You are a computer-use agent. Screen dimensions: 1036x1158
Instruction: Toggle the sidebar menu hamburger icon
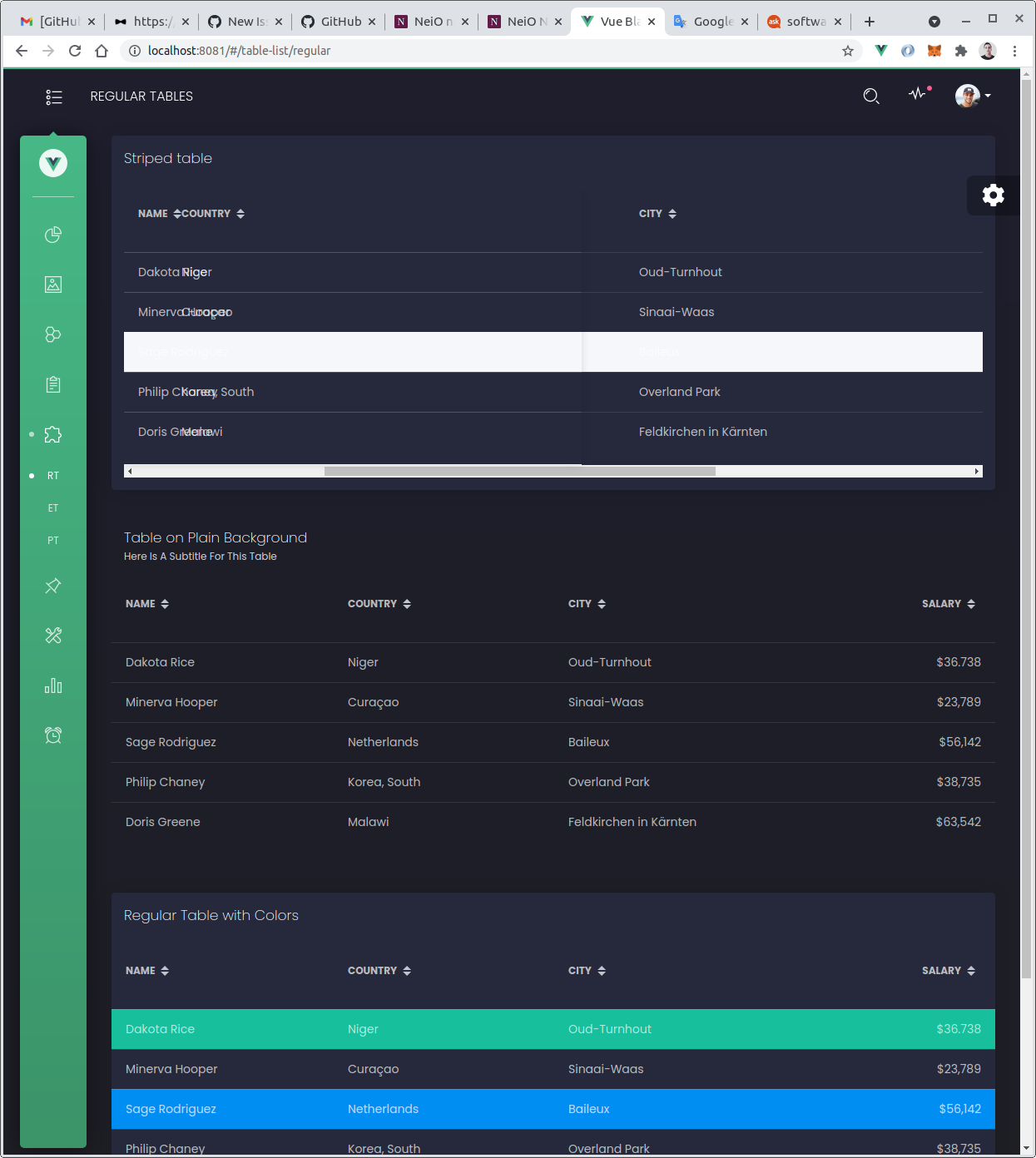tap(54, 97)
